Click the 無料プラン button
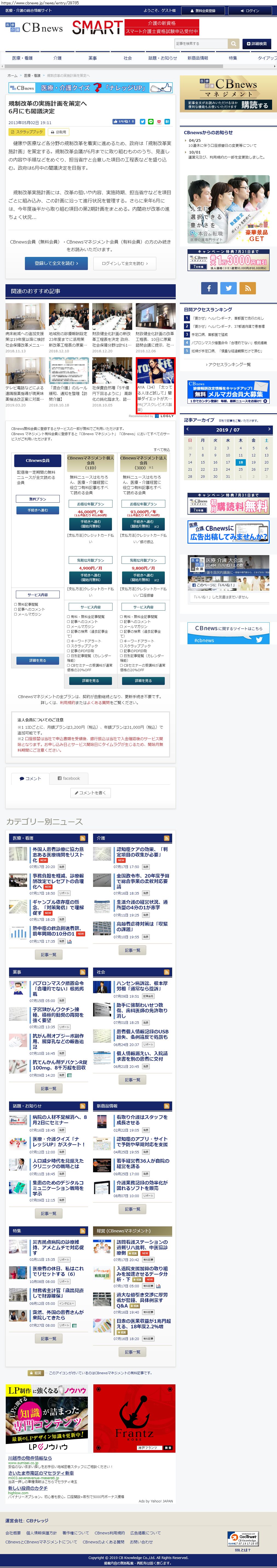 [x=37, y=499]
